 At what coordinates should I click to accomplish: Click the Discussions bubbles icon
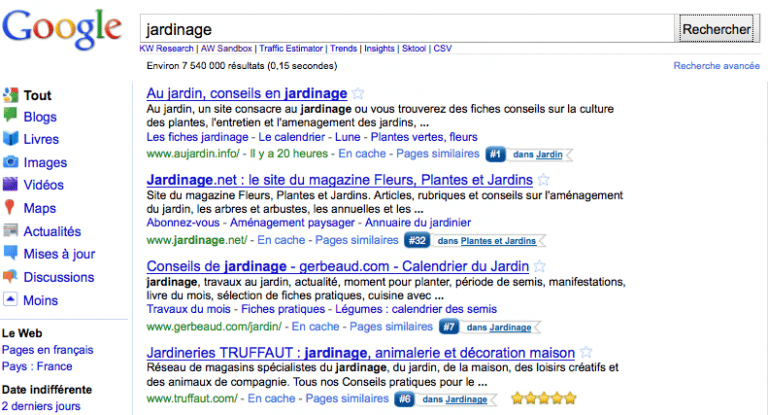coord(10,276)
